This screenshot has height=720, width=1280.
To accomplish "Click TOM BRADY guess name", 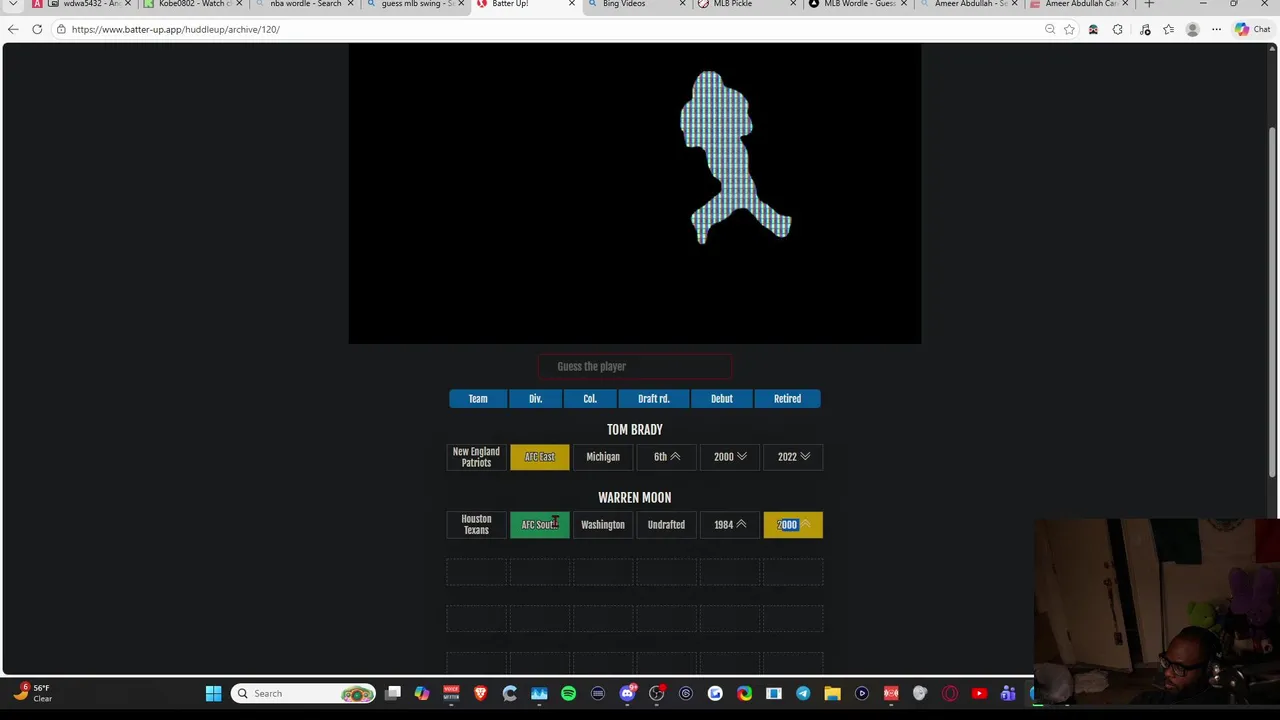I will pos(635,430).
